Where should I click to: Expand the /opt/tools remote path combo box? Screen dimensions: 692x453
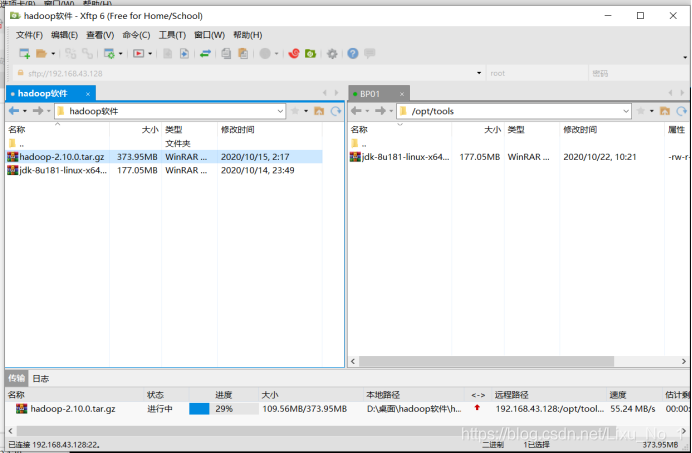tap(626, 111)
